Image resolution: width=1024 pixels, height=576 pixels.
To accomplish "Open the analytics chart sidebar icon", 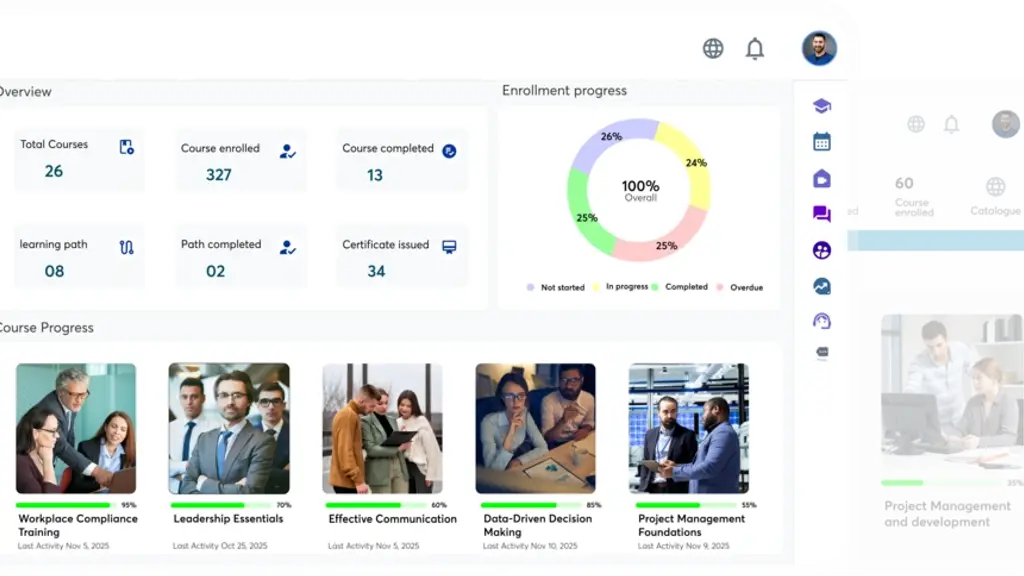I will [x=822, y=286].
